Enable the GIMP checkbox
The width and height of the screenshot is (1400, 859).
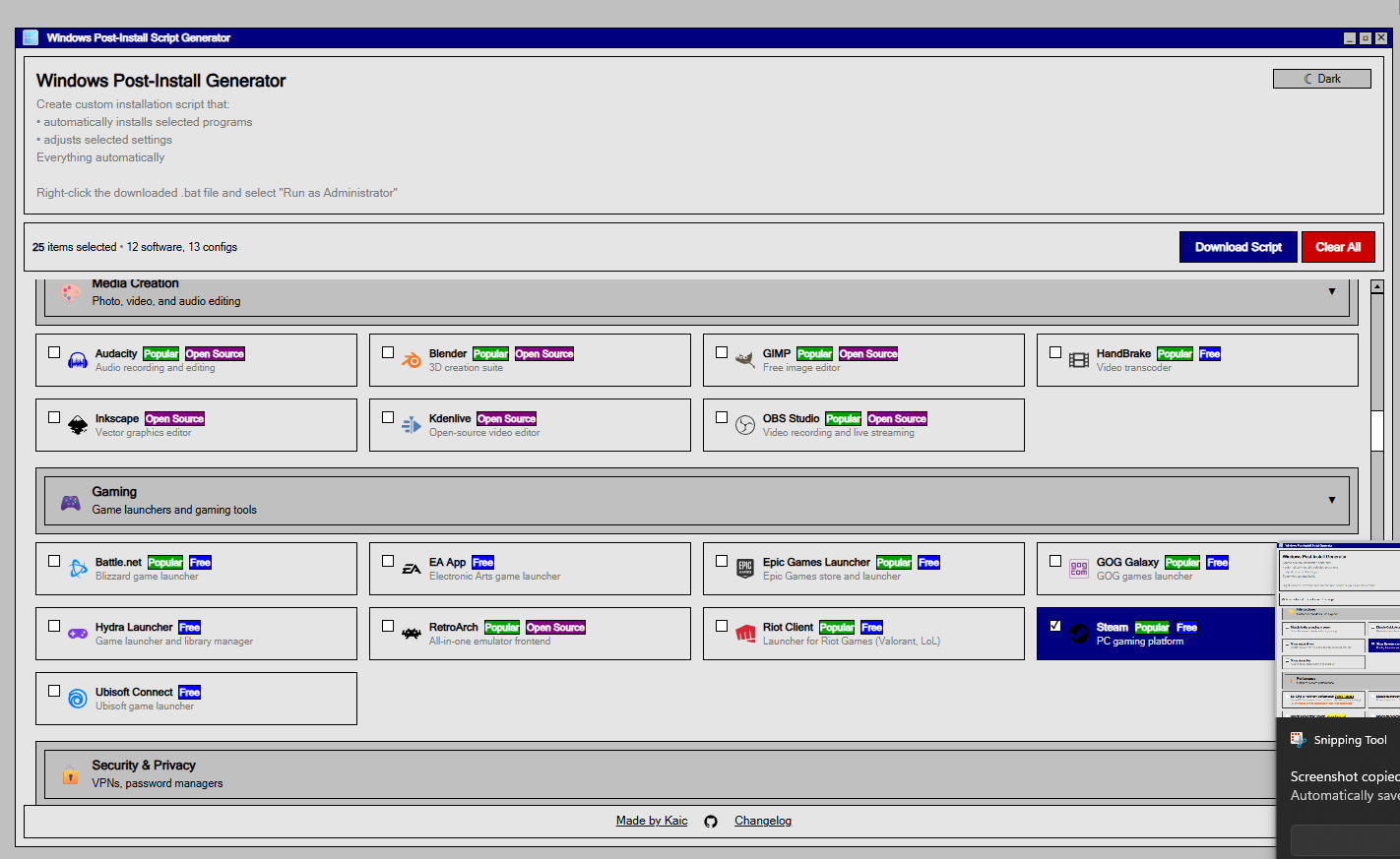pyautogui.click(x=722, y=352)
